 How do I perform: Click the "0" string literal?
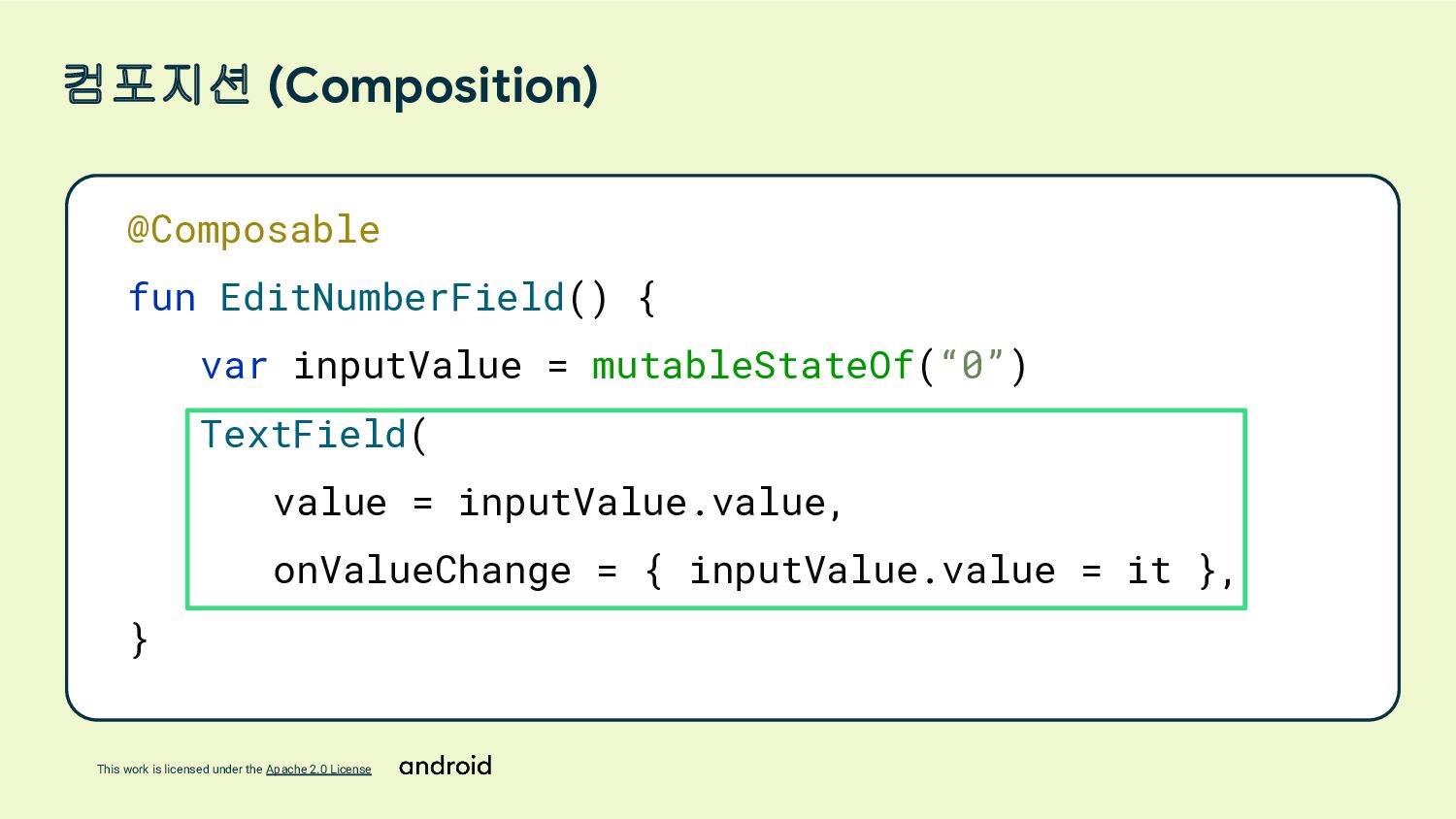(x=974, y=366)
